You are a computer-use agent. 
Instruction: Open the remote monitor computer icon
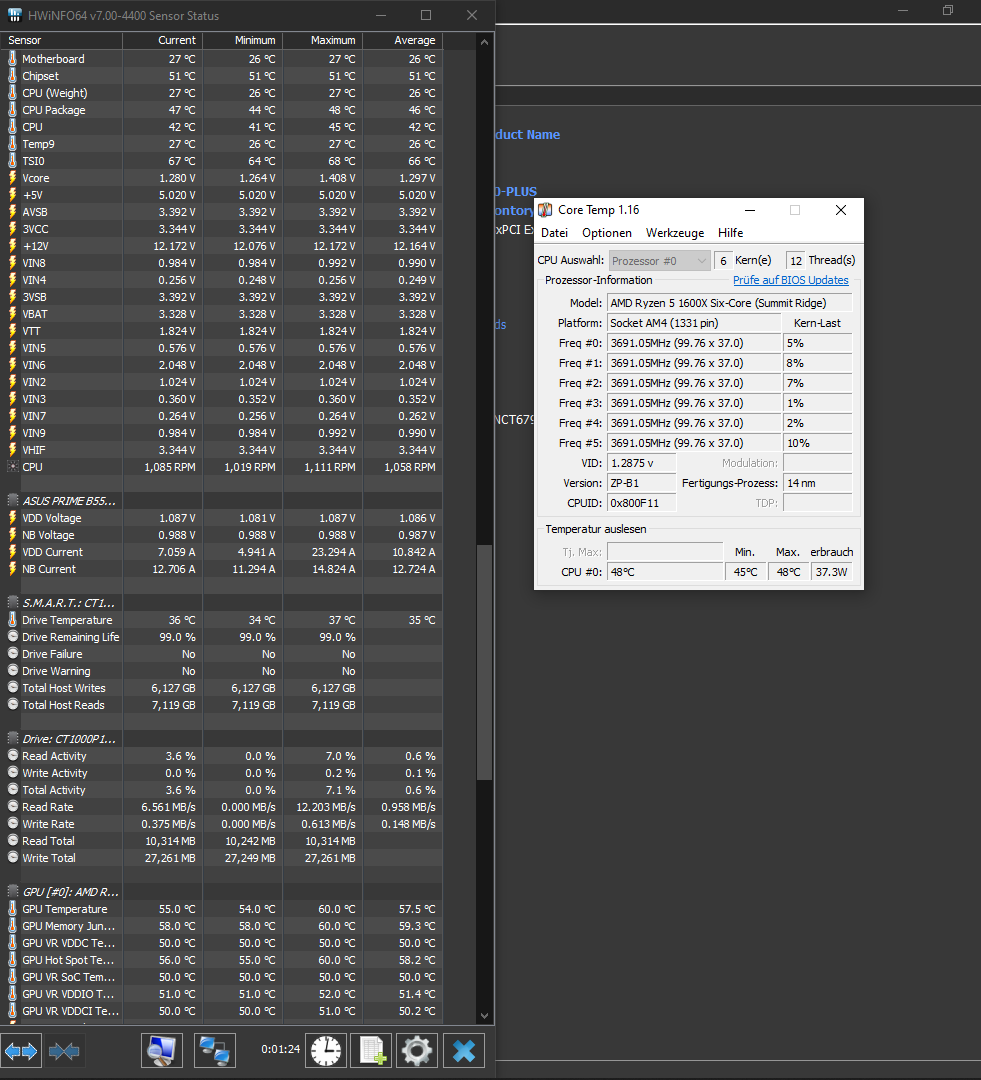162,1051
